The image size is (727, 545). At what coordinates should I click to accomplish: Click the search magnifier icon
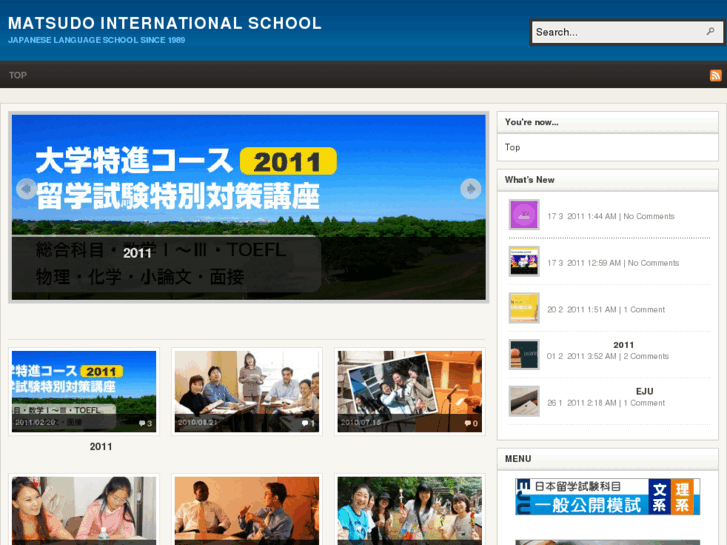click(711, 32)
